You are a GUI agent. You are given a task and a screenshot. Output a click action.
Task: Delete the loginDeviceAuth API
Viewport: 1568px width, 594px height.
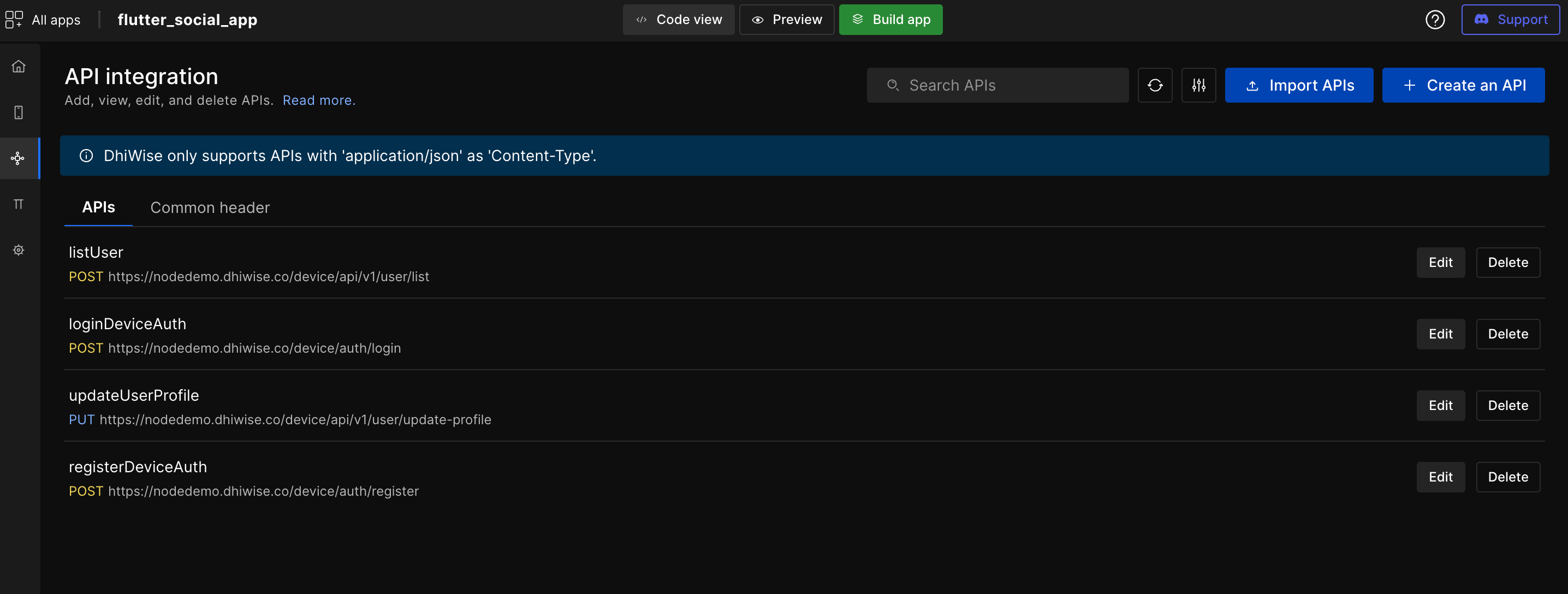click(x=1508, y=334)
